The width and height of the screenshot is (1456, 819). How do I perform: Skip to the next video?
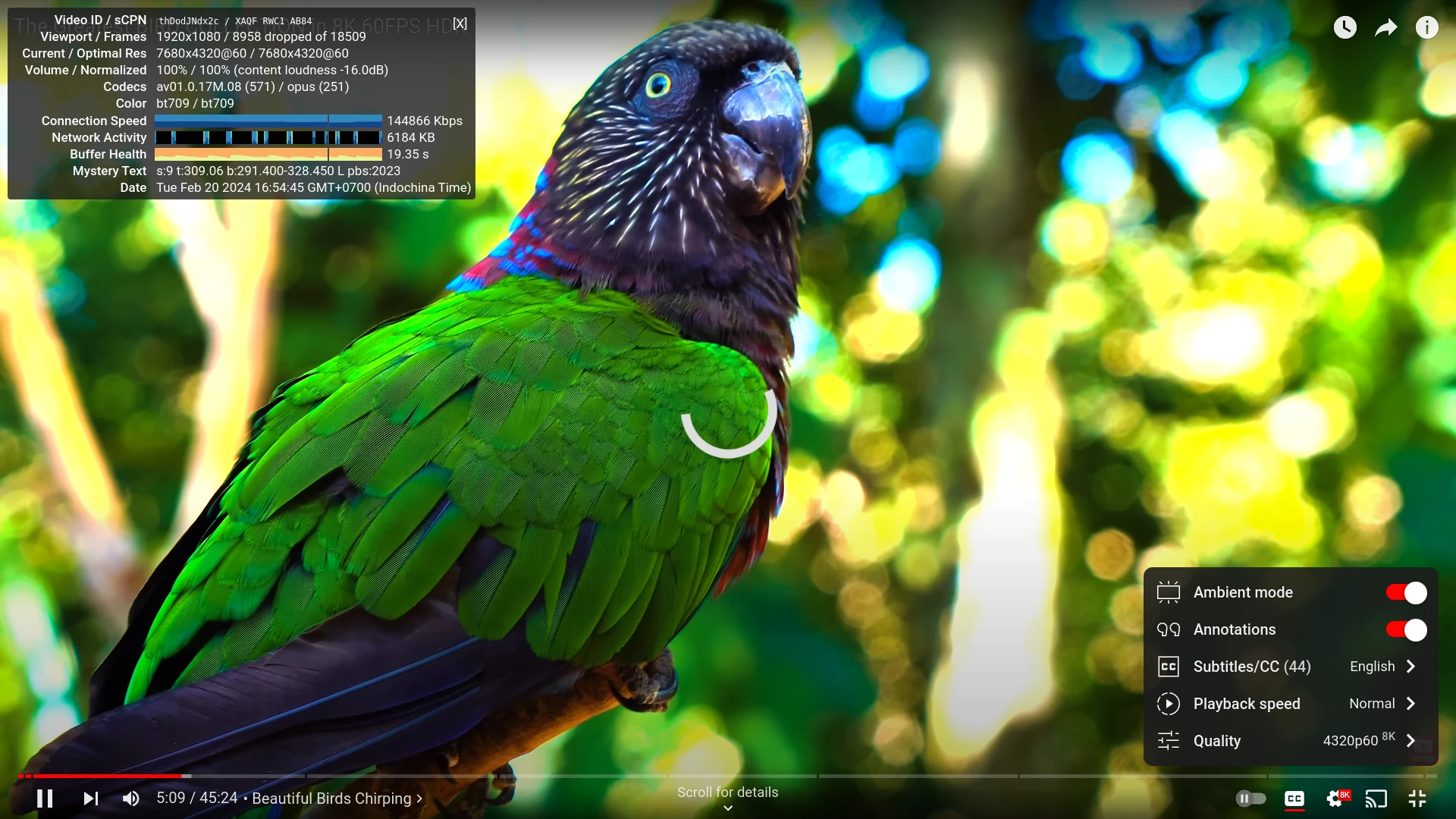coord(90,799)
